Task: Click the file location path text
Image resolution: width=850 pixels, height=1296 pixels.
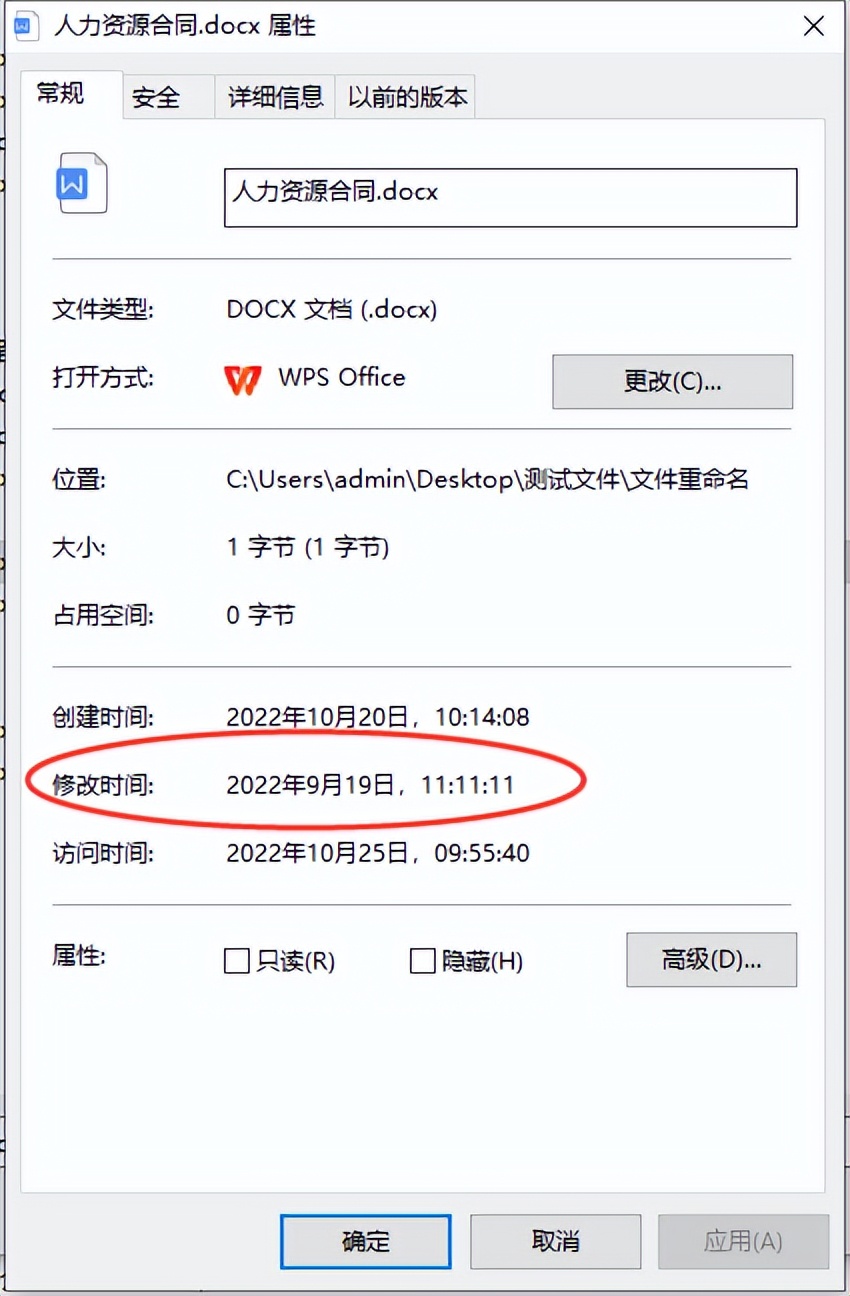Action: pos(488,480)
